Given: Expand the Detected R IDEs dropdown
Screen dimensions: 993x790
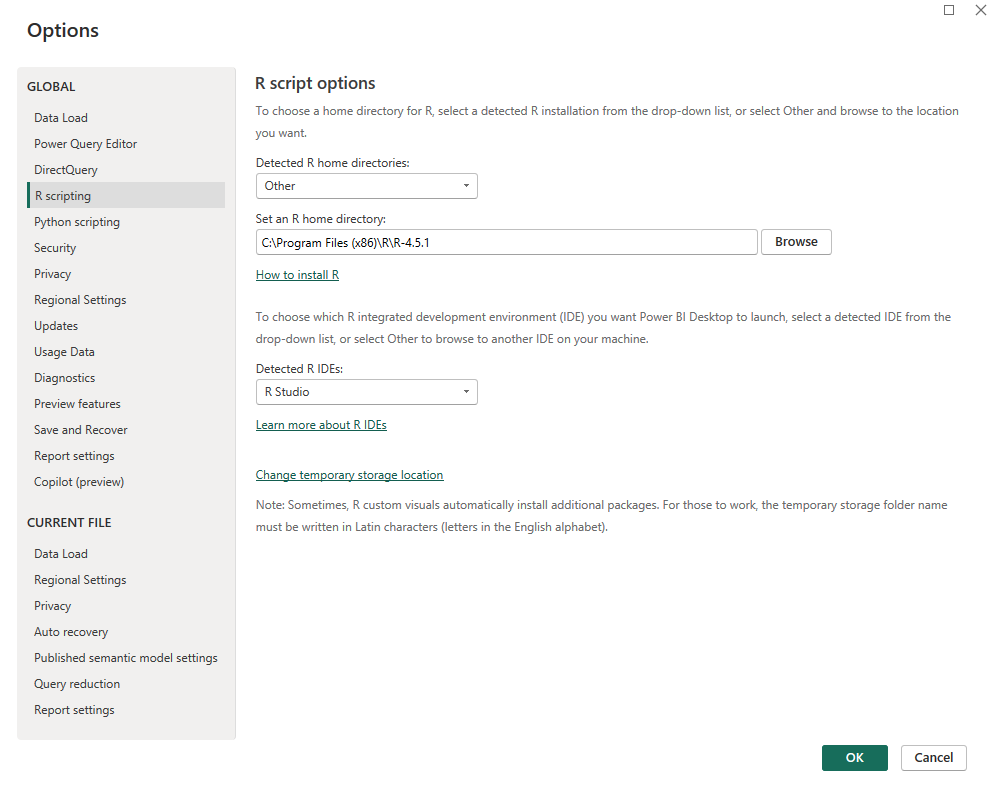Looking at the screenshot, I should click(x=366, y=392).
